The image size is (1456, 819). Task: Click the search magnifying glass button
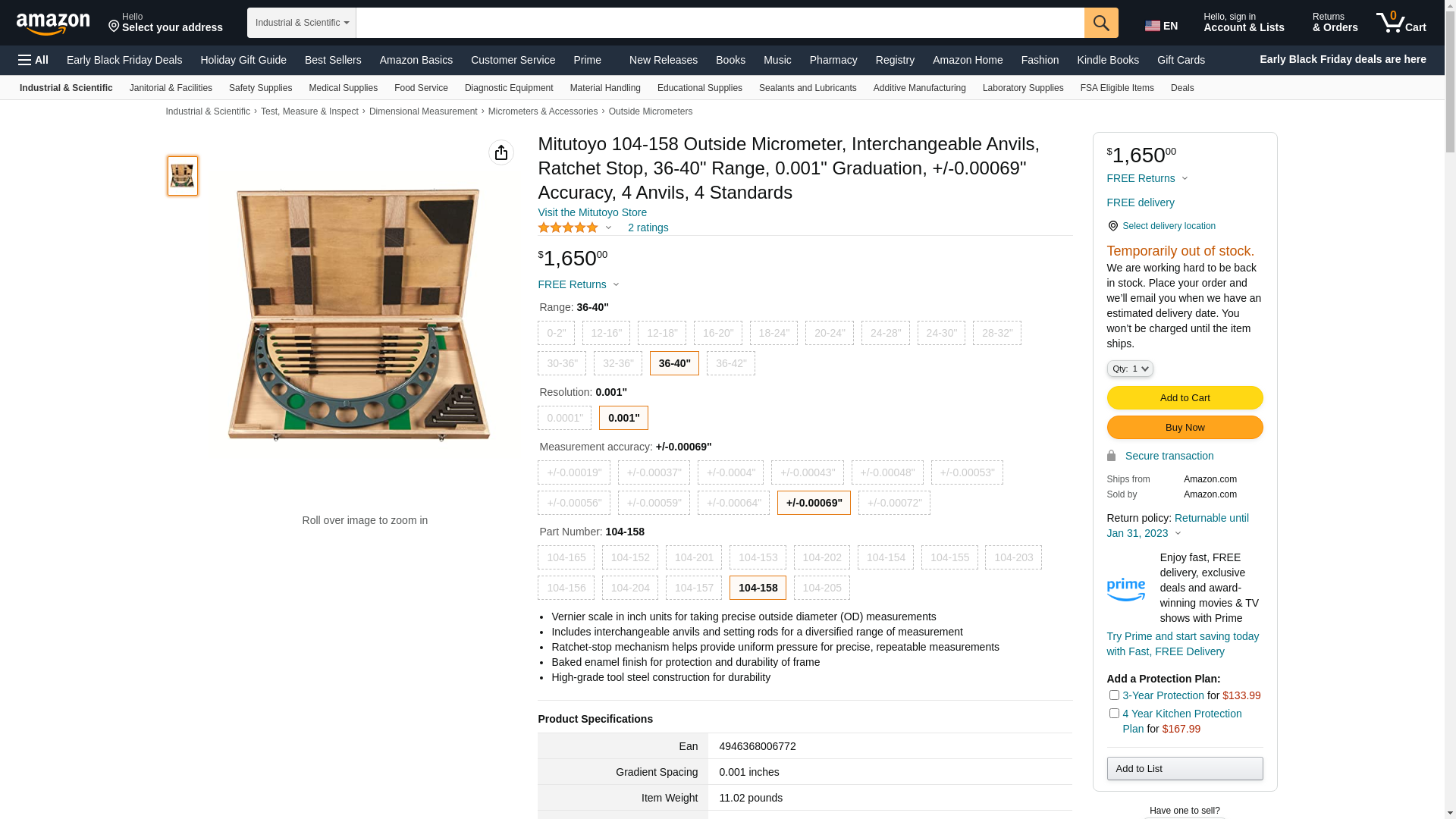coord(1101,23)
